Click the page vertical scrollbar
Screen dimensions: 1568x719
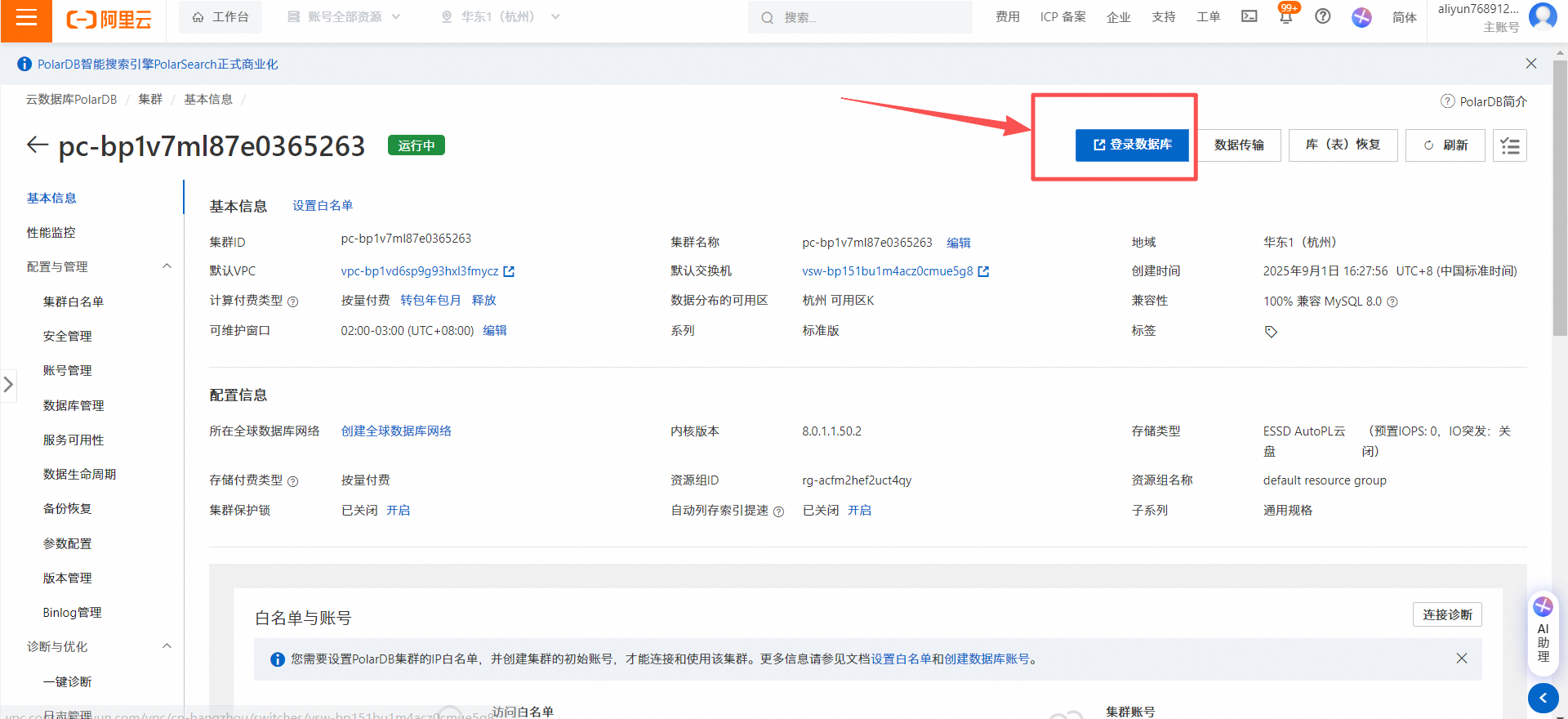1560,196
